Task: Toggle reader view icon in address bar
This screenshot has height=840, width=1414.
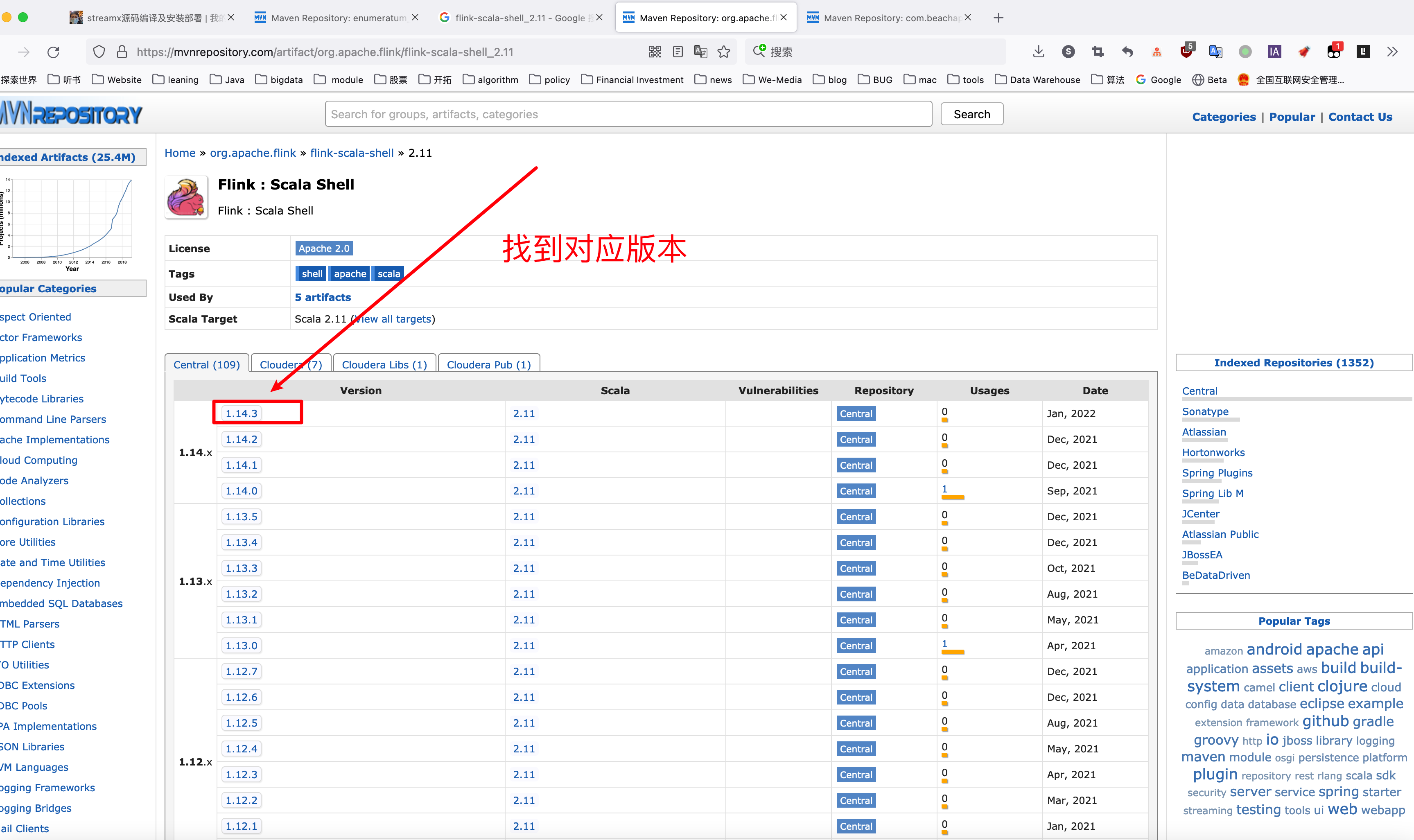Action: tap(678, 52)
